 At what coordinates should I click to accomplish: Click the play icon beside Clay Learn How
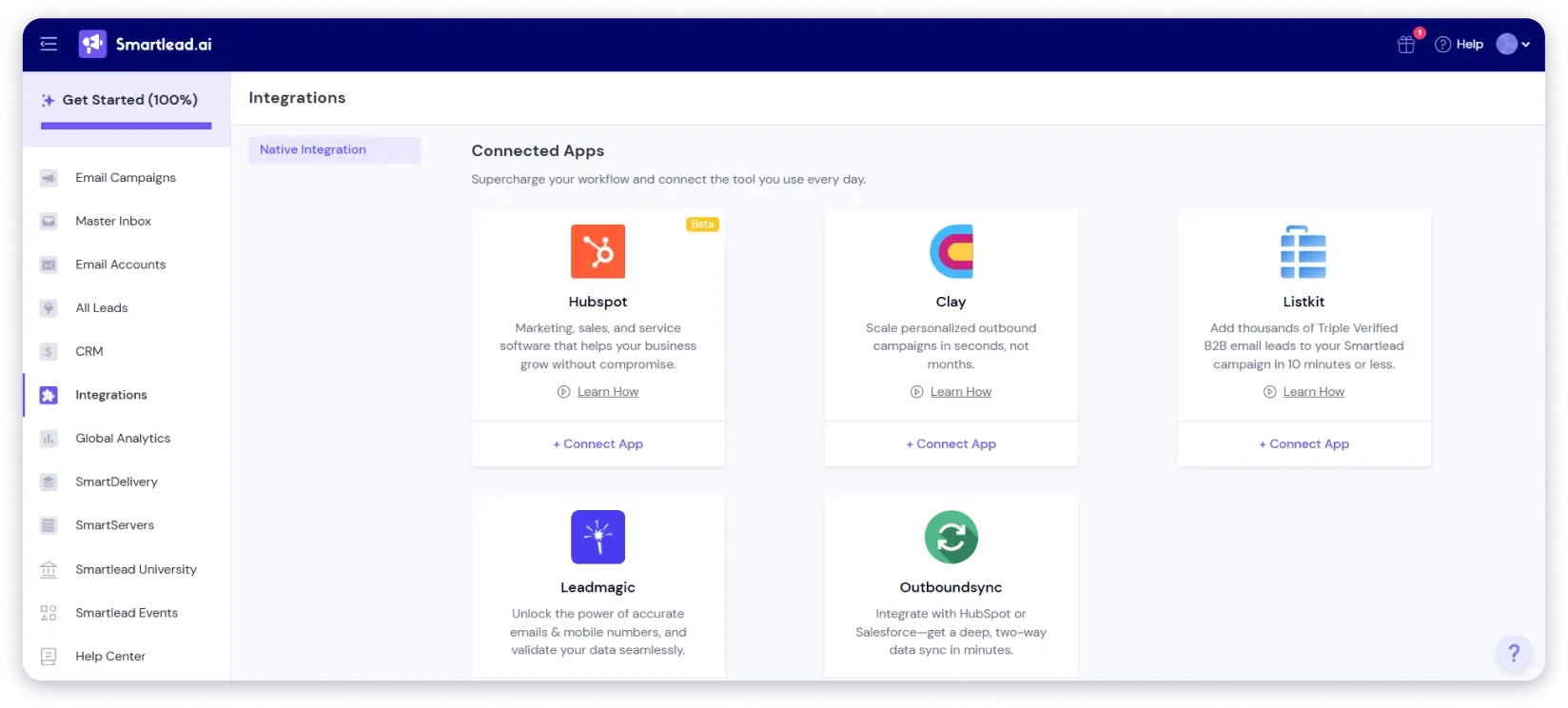[x=917, y=392]
